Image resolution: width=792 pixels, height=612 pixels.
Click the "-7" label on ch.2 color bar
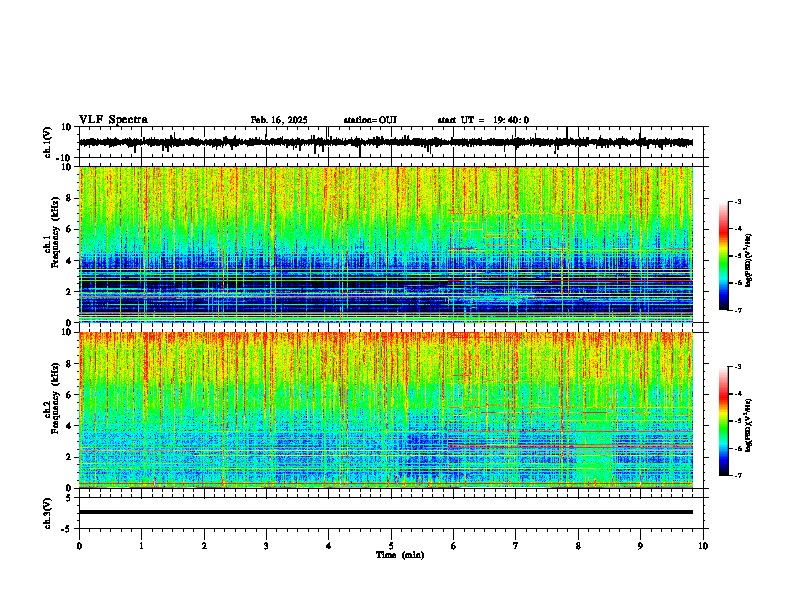(738, 475)
